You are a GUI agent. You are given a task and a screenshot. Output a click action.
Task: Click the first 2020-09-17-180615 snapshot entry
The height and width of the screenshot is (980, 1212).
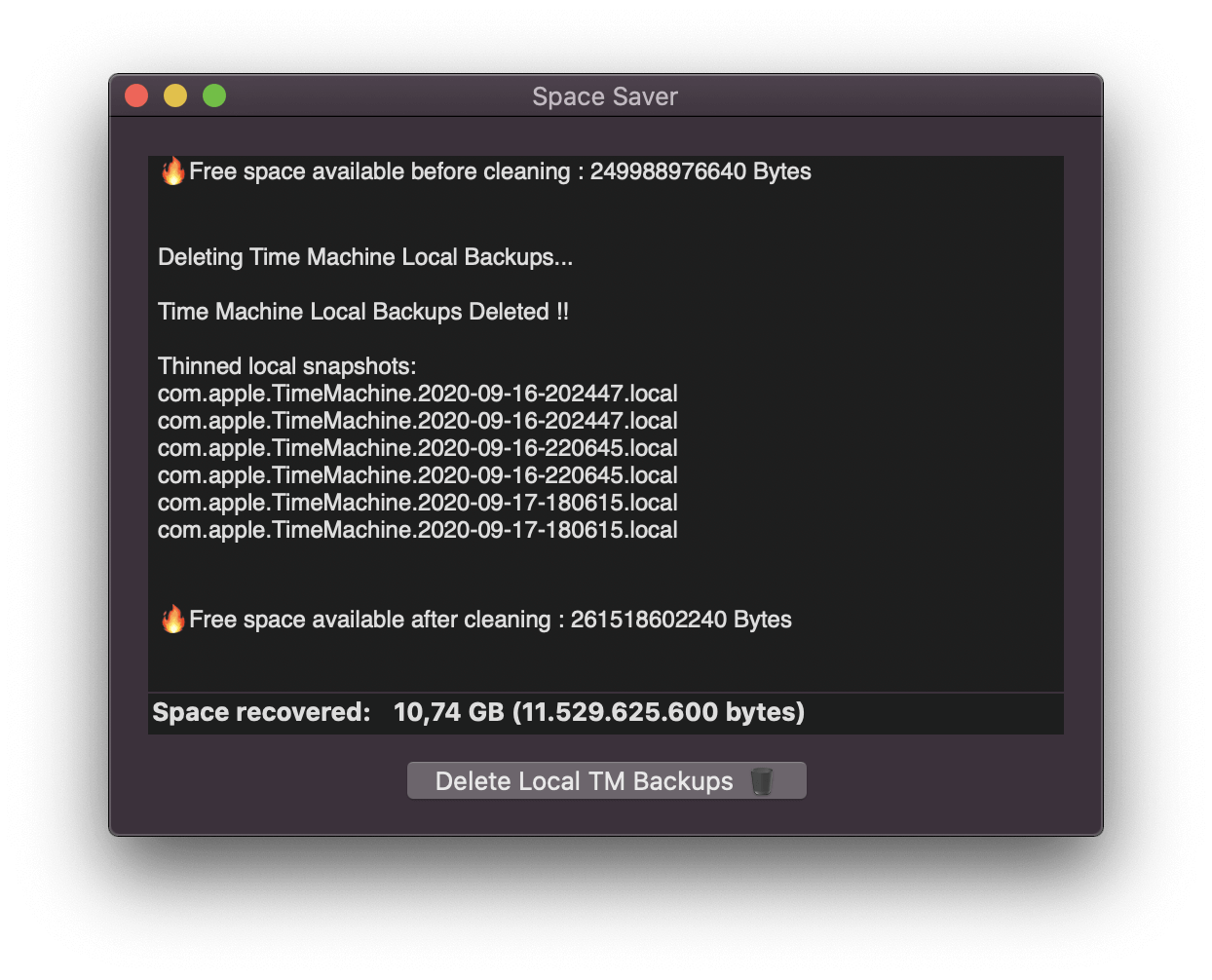(417, 503)
